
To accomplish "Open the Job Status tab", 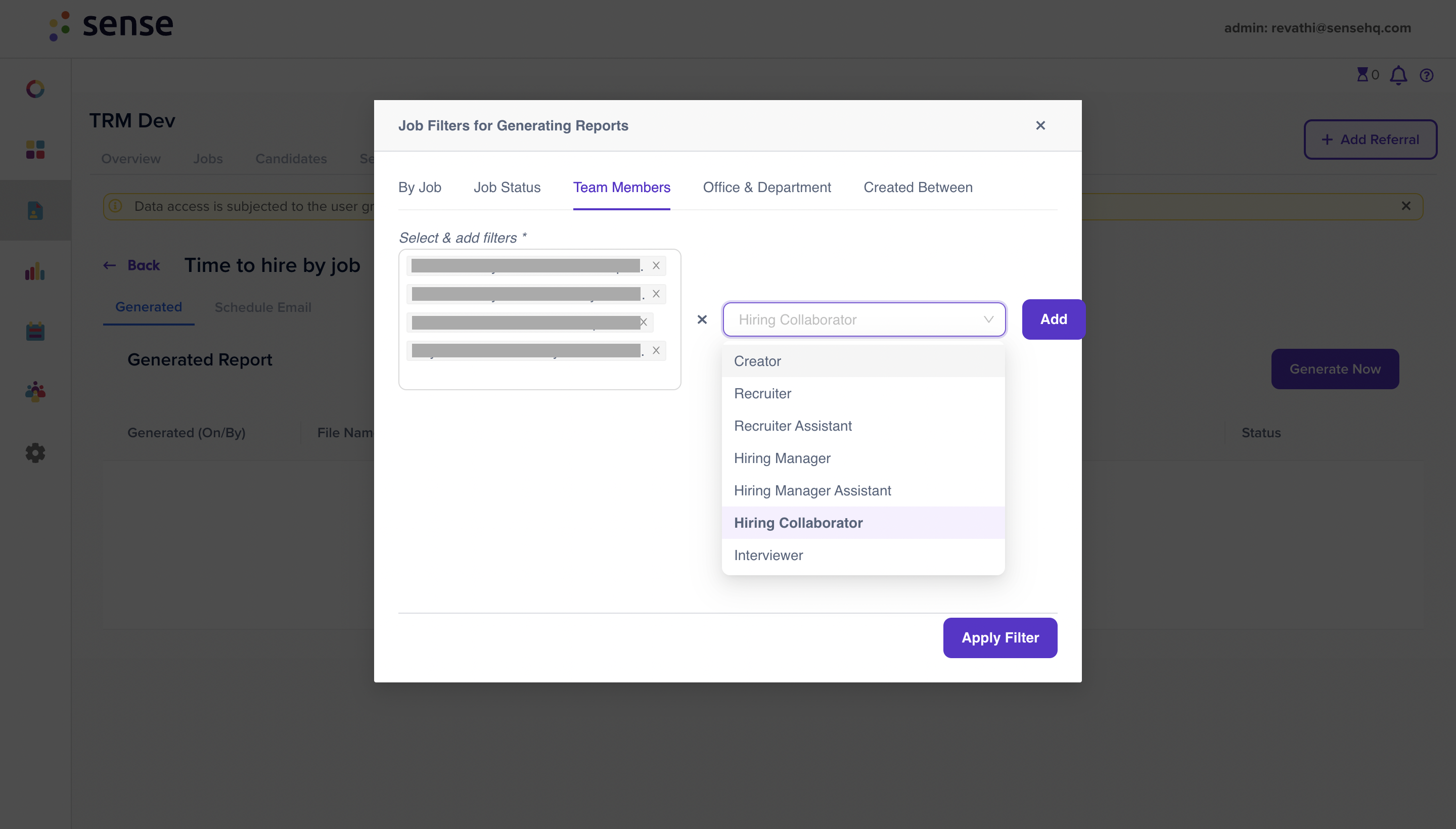I will tap(507, 188).
